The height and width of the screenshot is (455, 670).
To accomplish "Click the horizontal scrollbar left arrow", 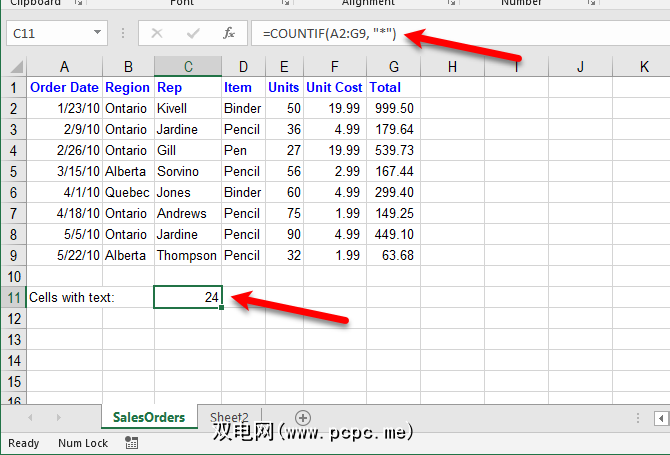I will pyautogui.click(x=662, y=417).
